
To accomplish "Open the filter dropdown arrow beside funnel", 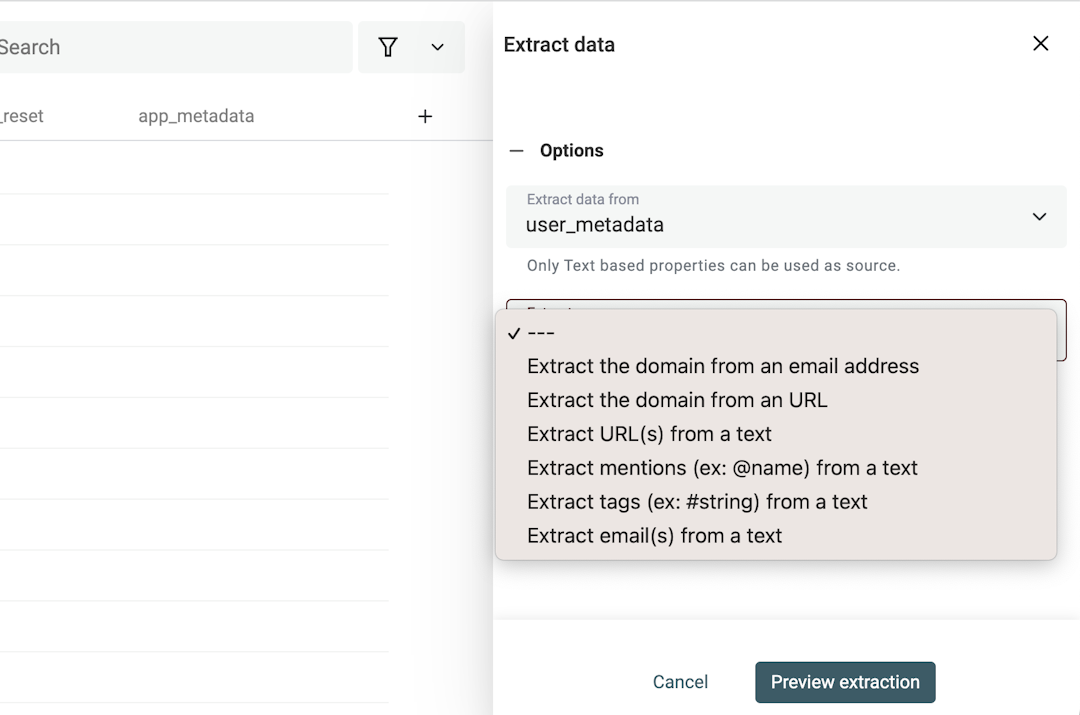I will [436, 46].
